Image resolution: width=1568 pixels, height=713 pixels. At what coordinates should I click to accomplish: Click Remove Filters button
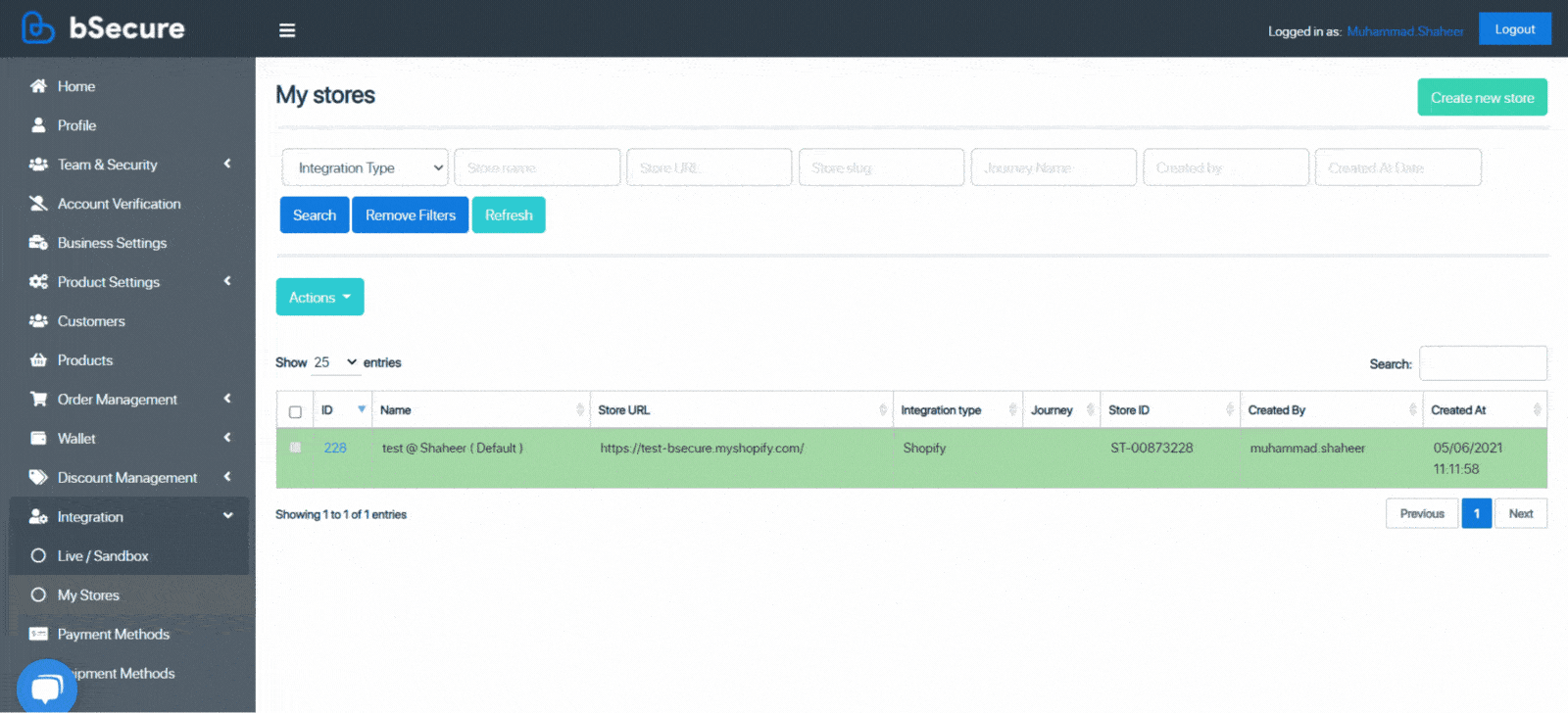click(x=411, y=215)
